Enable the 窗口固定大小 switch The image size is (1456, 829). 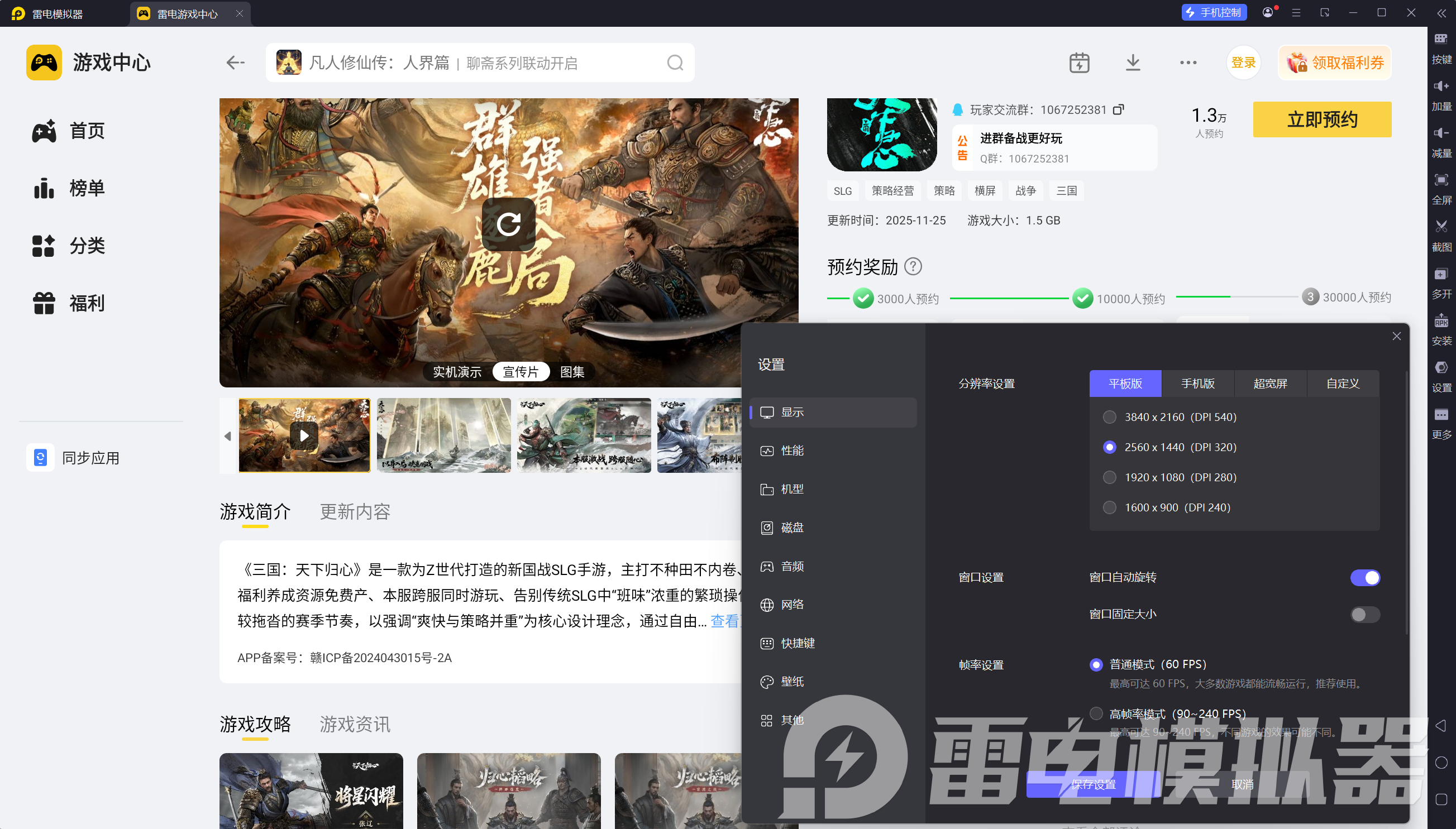click(x=1364, y=614)
